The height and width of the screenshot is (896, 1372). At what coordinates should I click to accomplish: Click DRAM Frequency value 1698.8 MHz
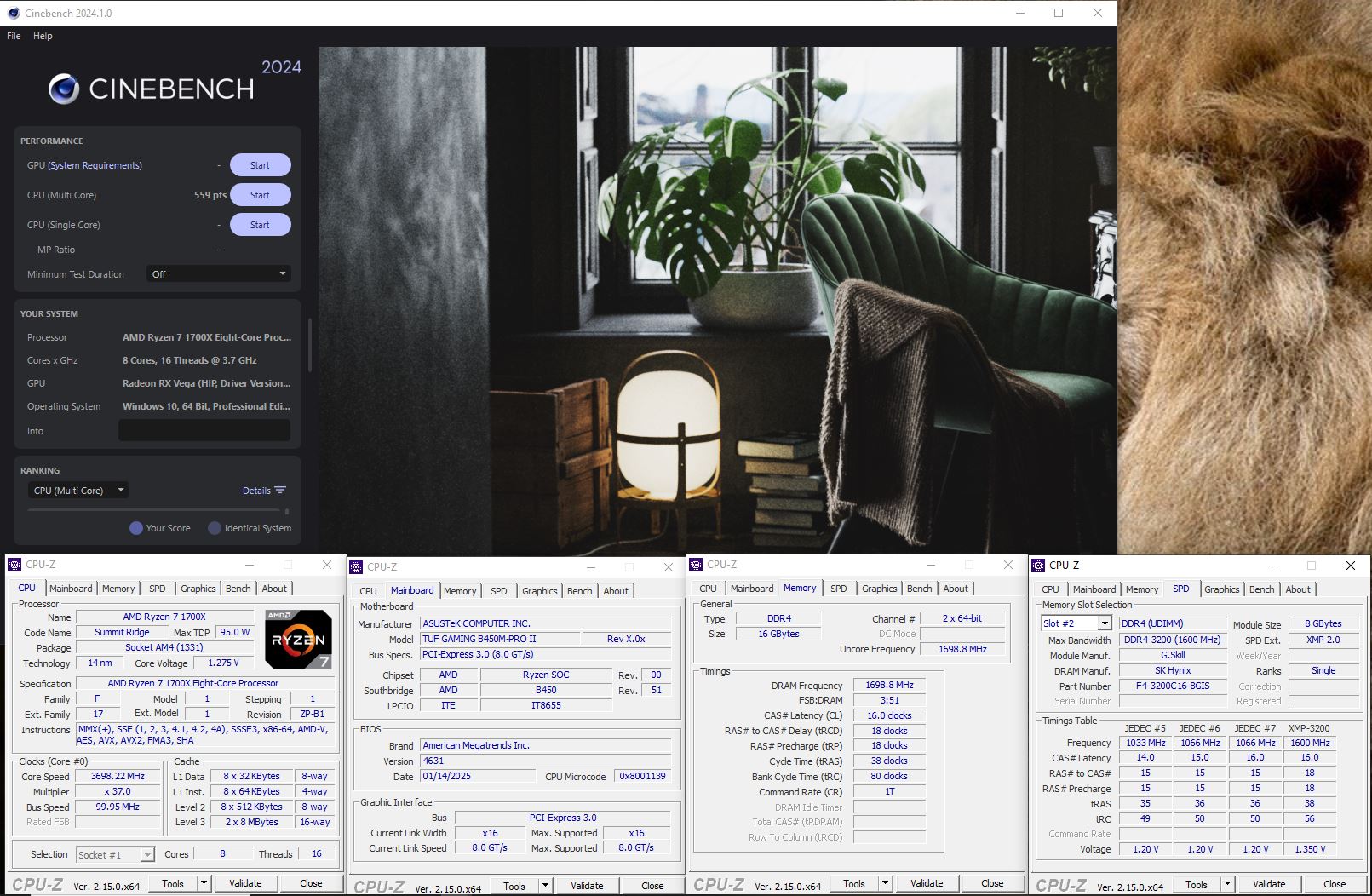click(x=889, y=685)
